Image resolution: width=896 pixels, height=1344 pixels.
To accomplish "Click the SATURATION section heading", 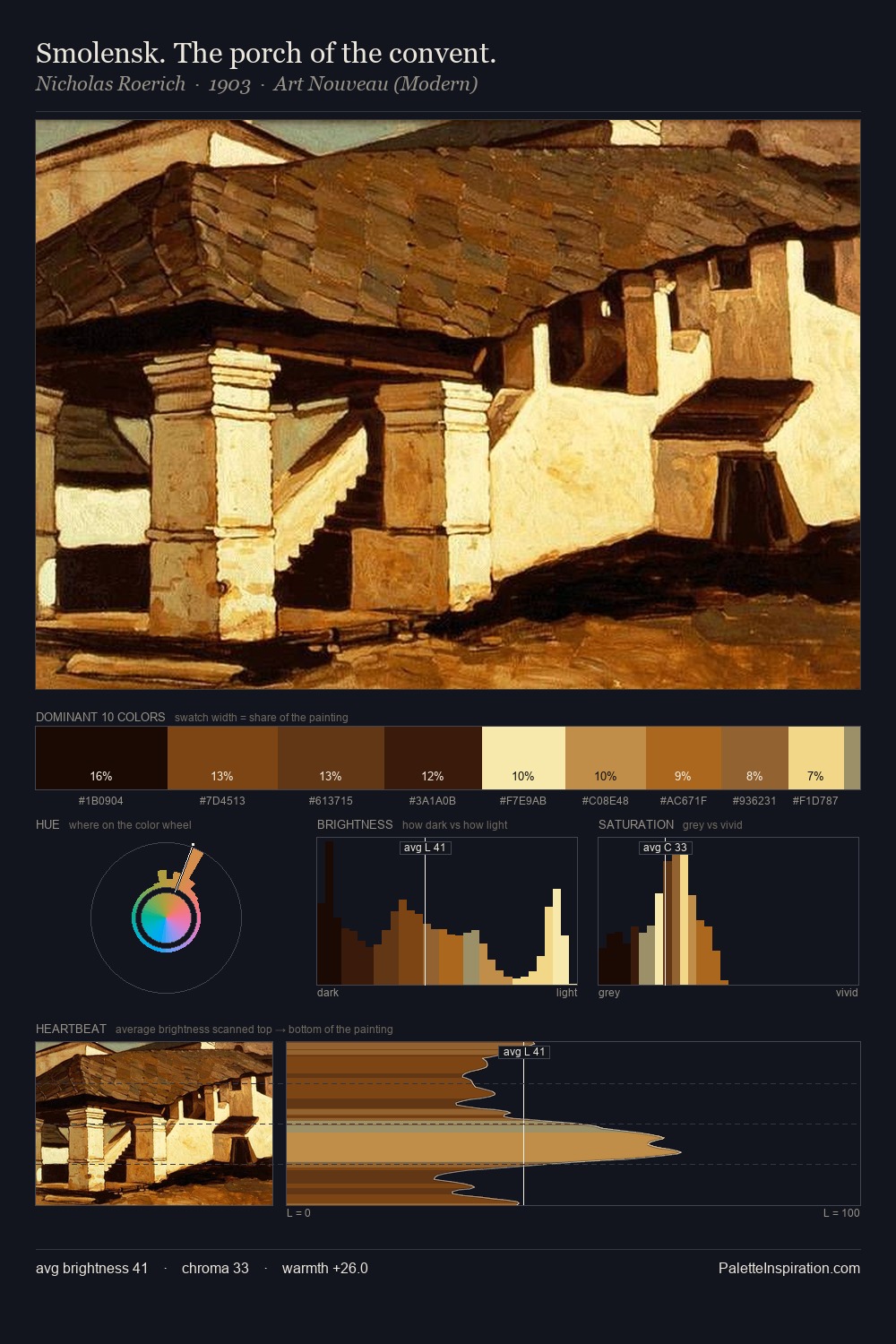I will pos(636,824).
